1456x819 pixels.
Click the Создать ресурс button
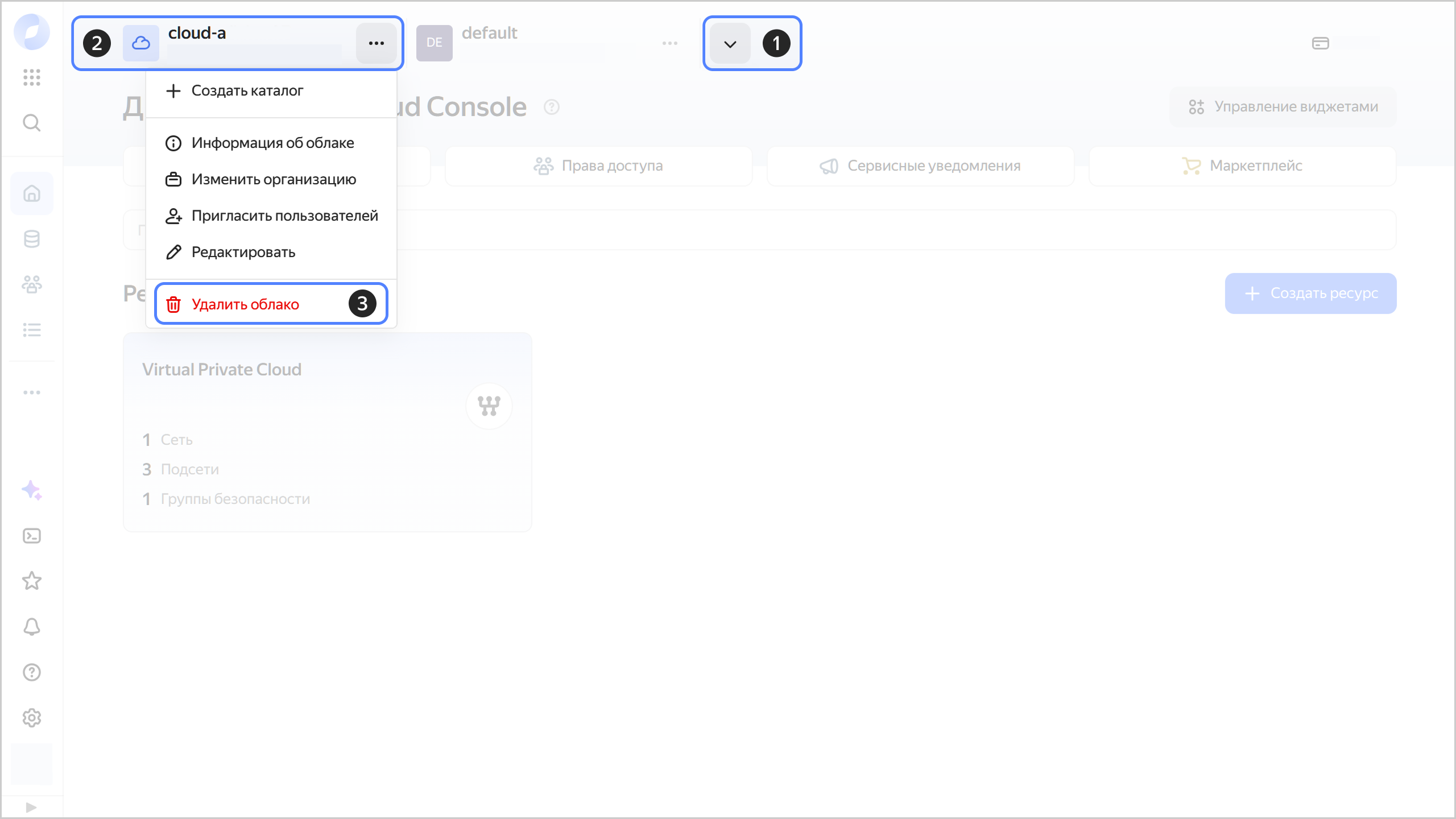coord(1310,293)
